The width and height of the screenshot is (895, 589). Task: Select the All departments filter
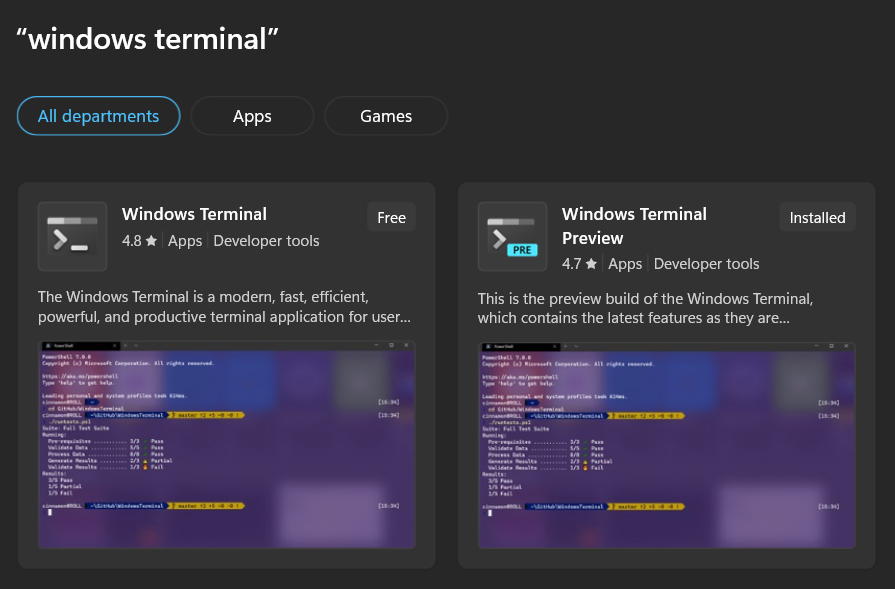click(x=98, y=115)
